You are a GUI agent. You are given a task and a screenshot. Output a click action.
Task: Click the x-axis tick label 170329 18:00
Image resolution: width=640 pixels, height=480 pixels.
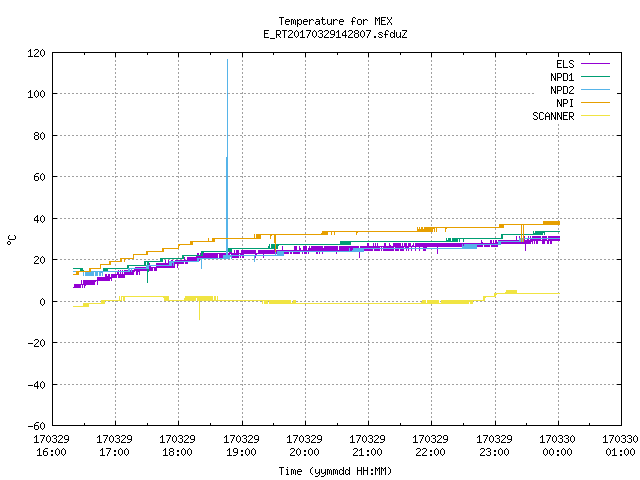(177, 446)
